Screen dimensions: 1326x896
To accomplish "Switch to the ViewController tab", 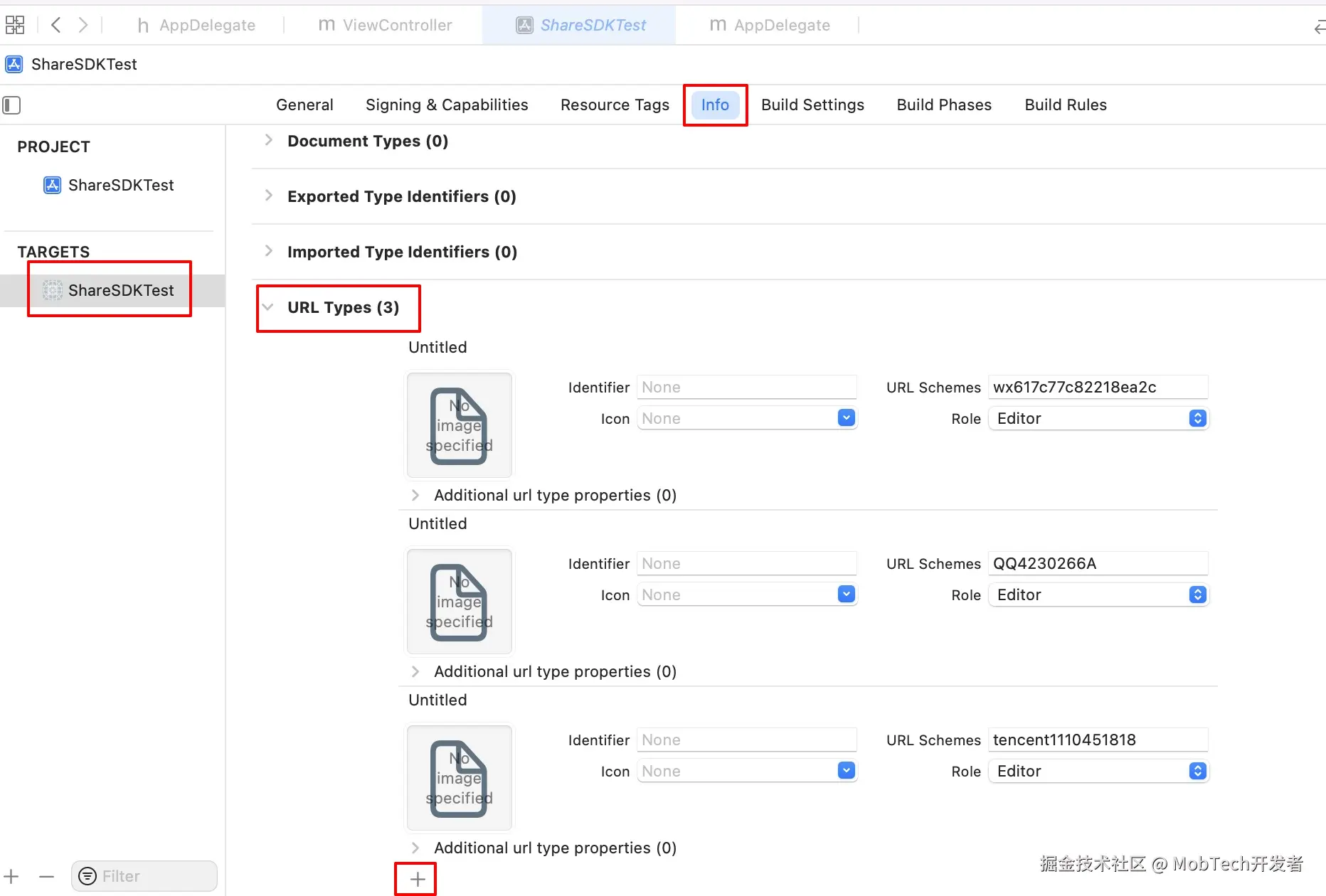I will point(385,25).
